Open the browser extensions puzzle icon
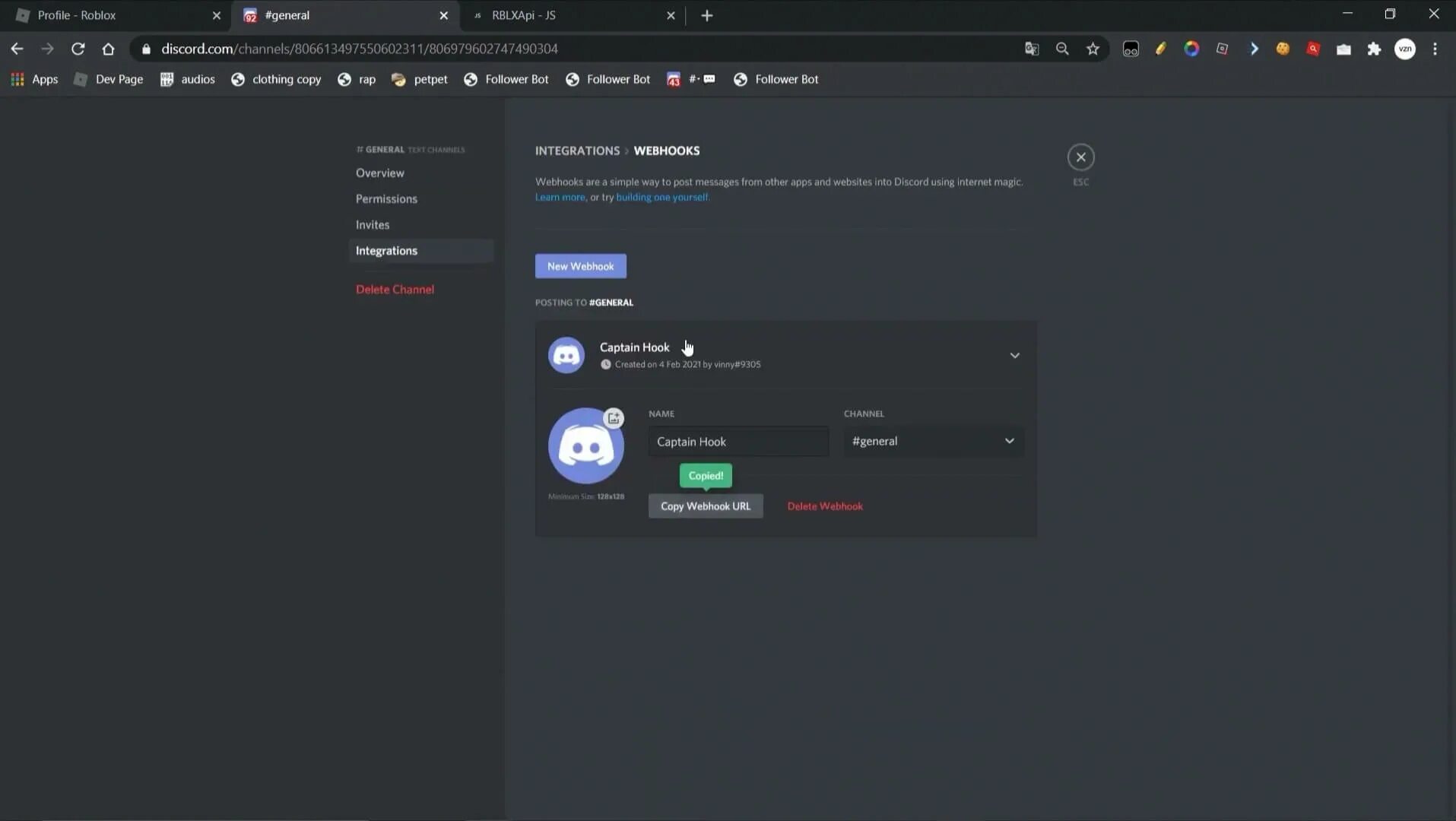1456x821 pixels. click(1374, 48)
